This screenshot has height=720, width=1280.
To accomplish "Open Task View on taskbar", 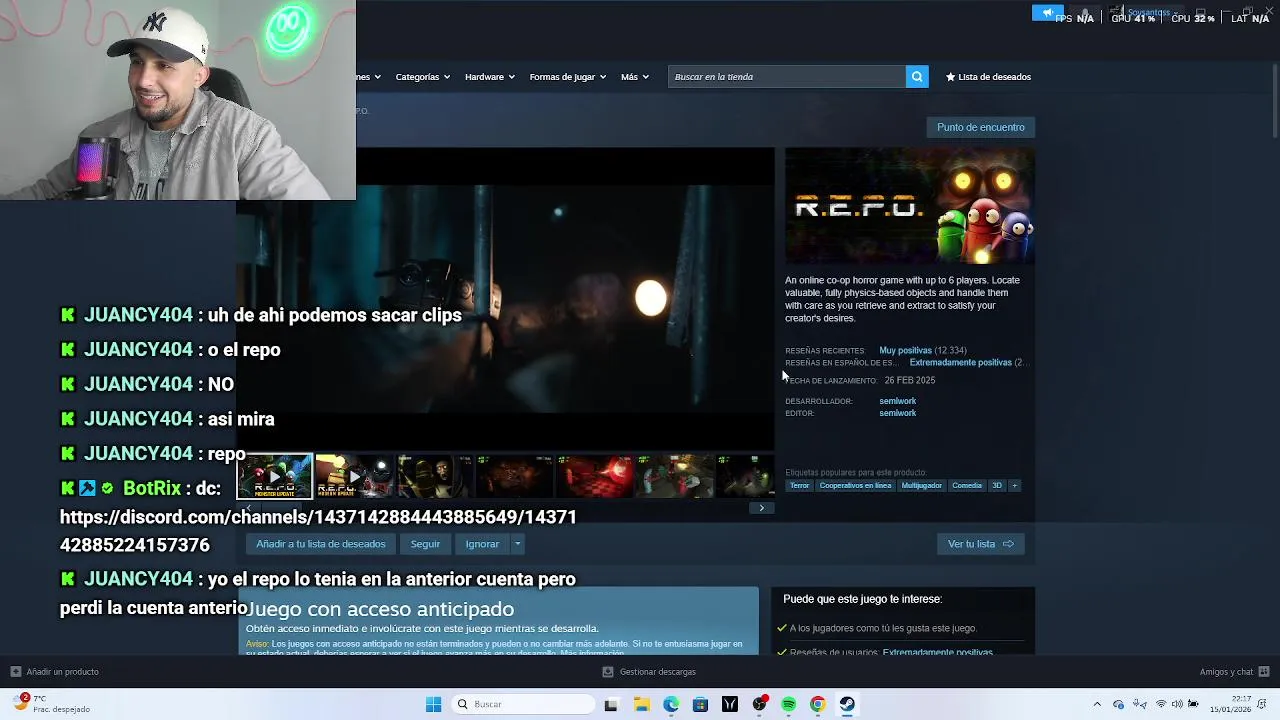I will click(x=611, y=705).
